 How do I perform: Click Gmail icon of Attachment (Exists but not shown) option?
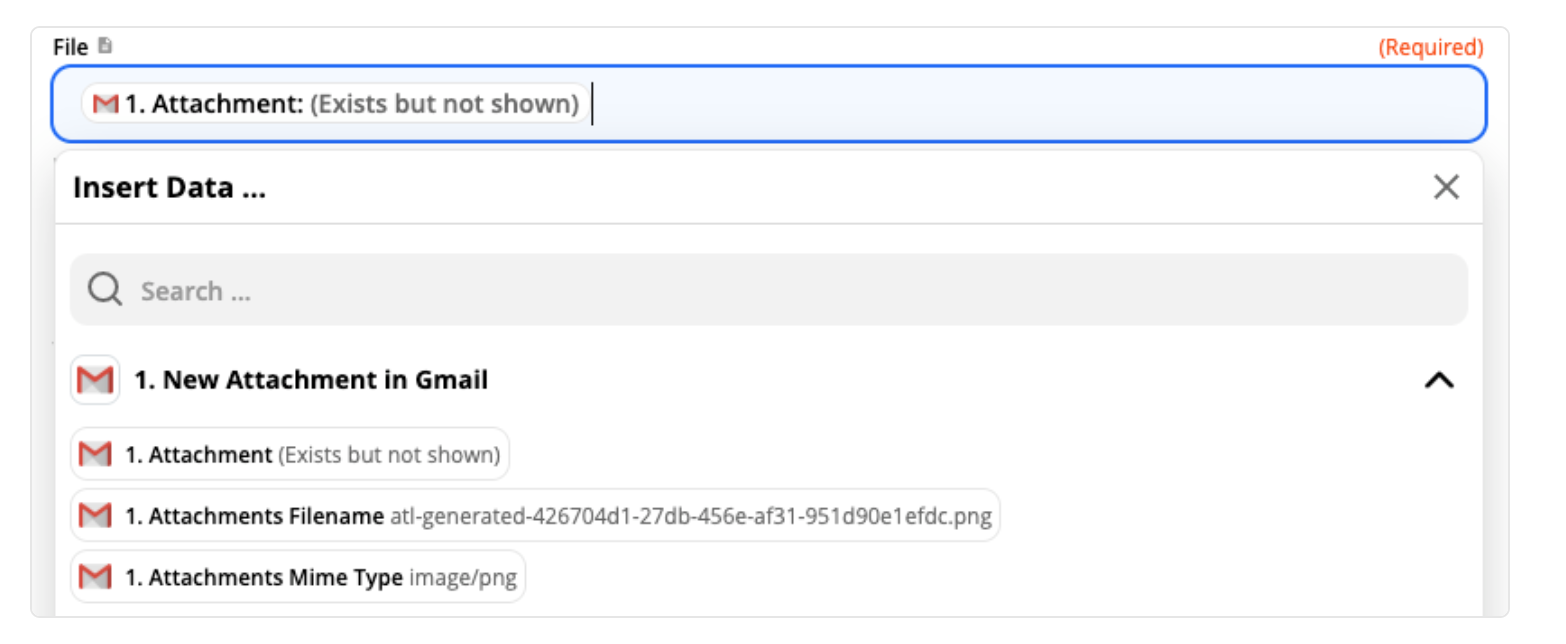click(95, 454)
